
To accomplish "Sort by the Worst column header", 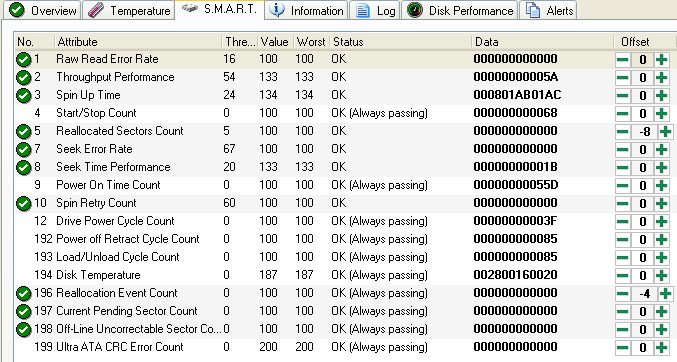I will [x=311, y=42].
